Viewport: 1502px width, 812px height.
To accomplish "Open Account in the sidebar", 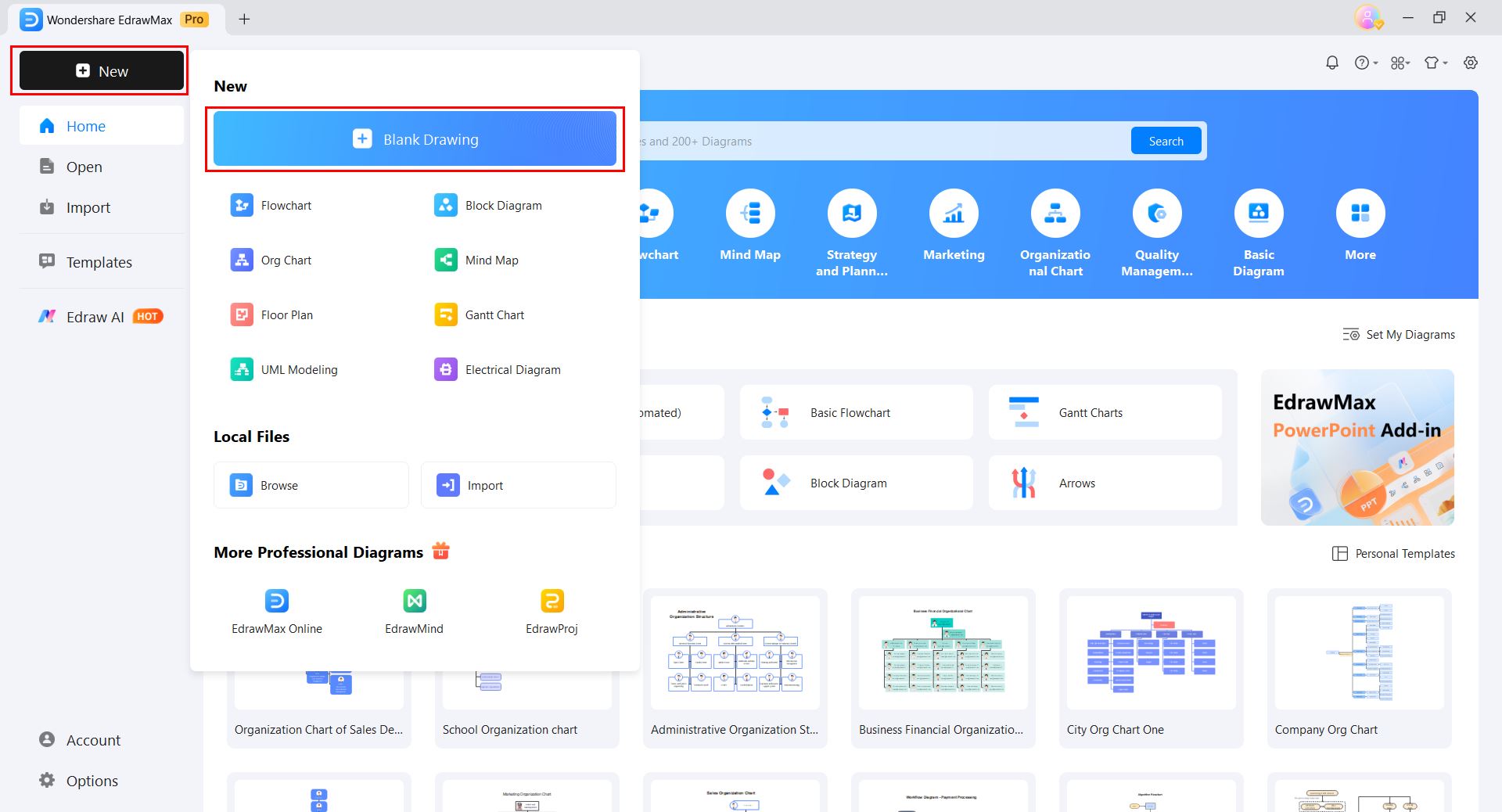I will point(102,740).
